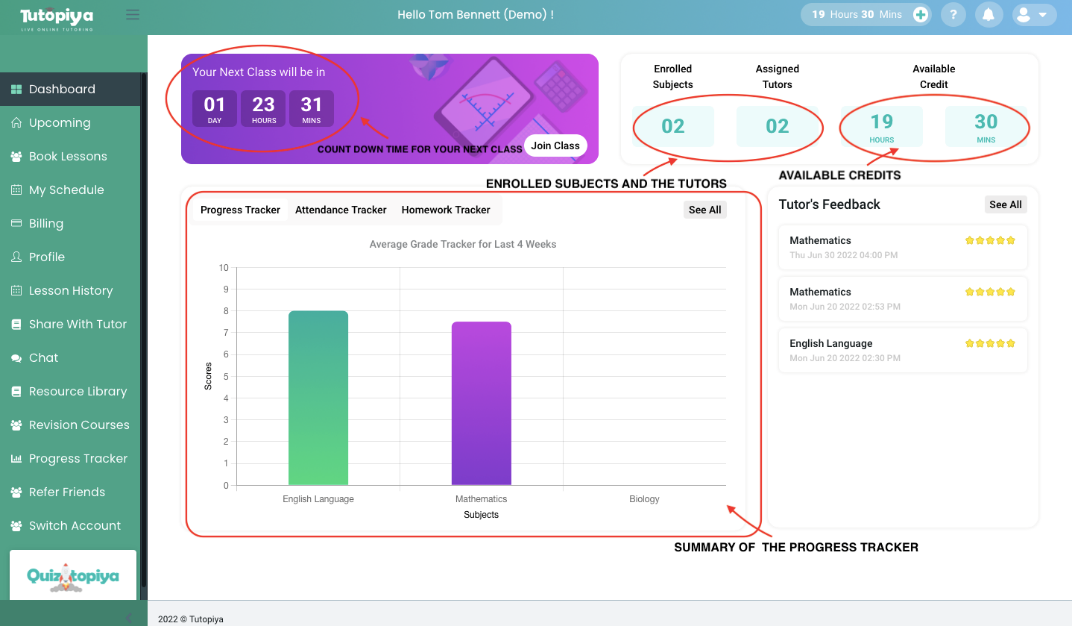This screenshot has width=1072, height=626.
Task: Click the plus icon to add credit
Action: pos(920,15)
